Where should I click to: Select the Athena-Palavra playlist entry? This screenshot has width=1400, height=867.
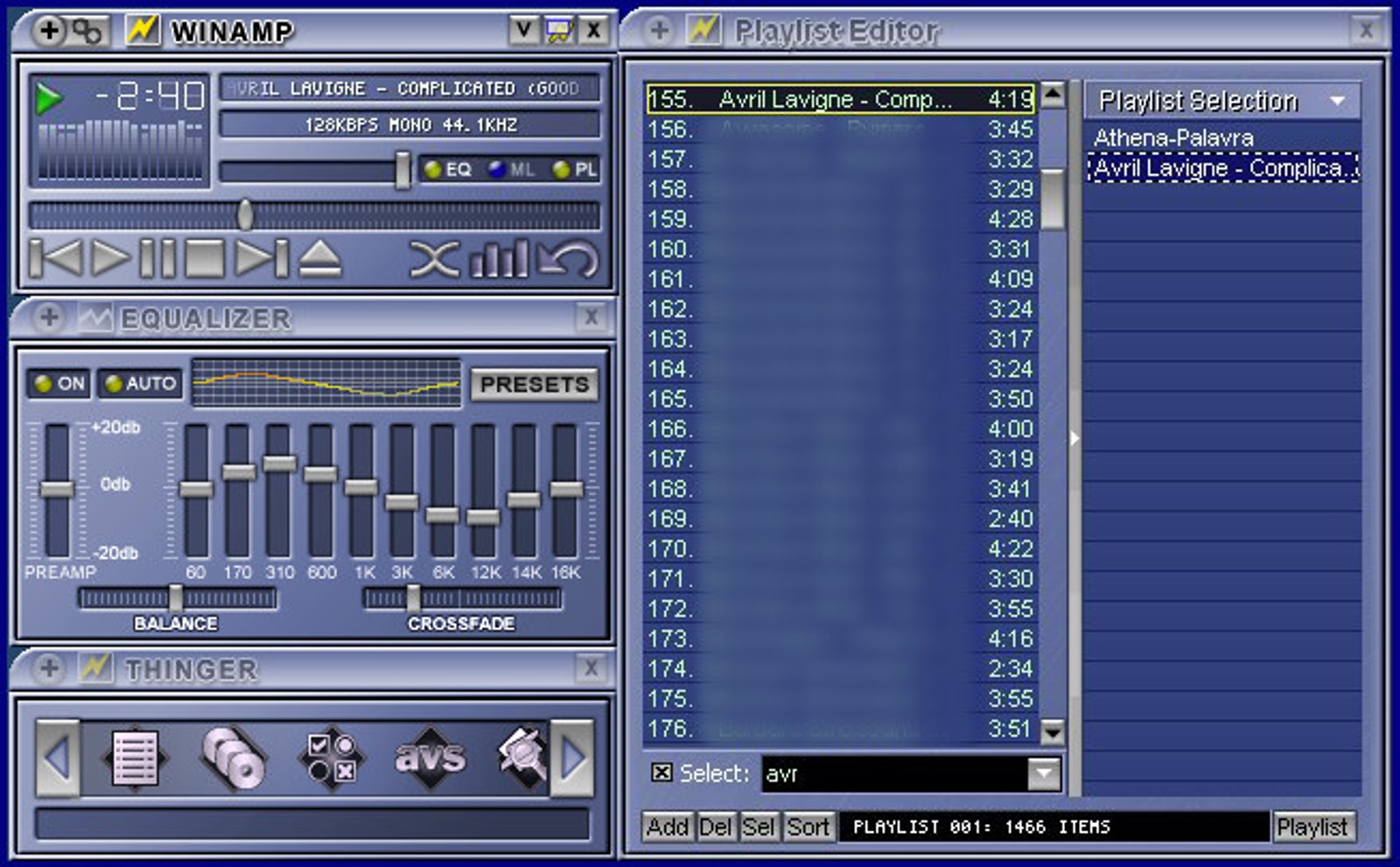pos(1175,137)
